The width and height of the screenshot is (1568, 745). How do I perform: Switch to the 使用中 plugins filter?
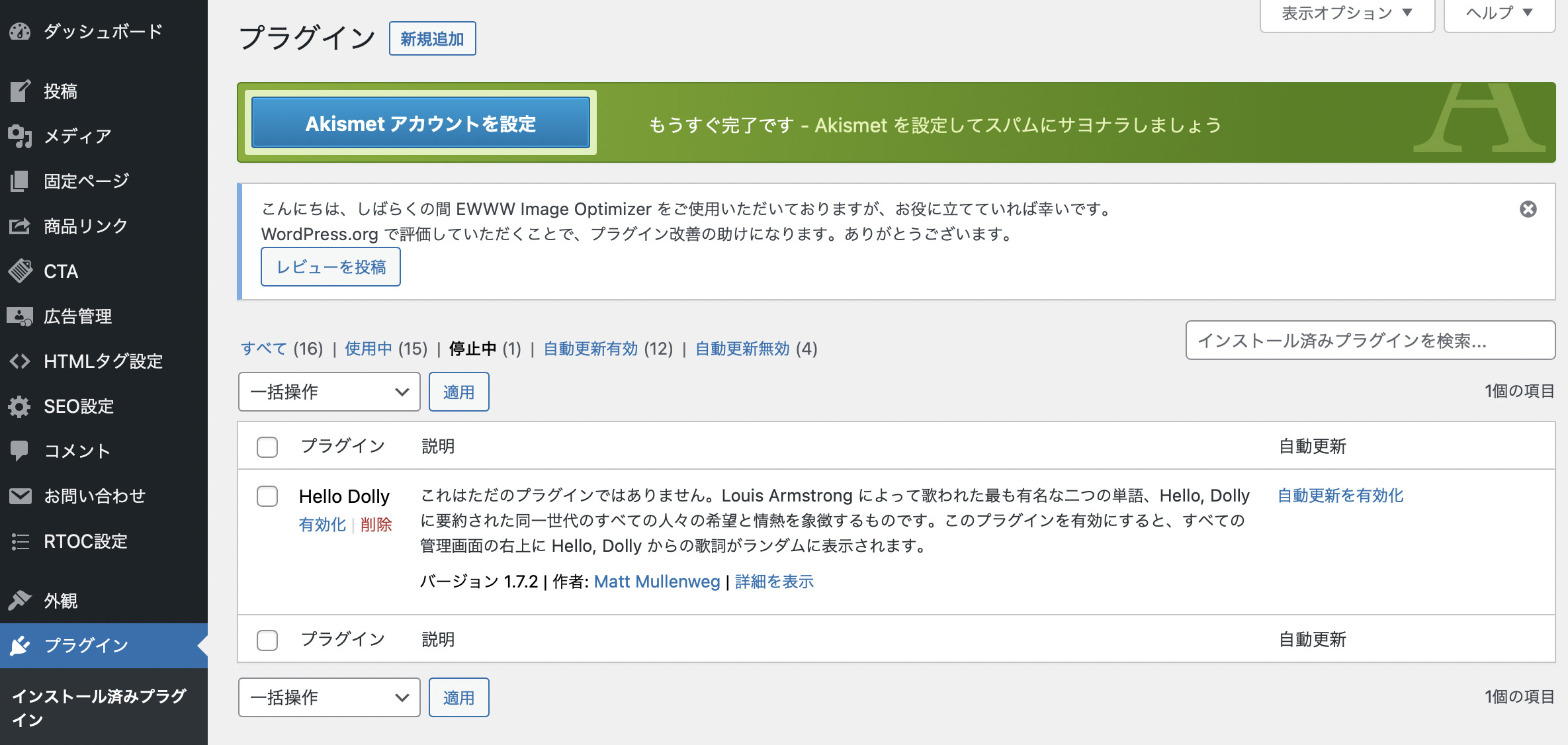click(369, 349)
